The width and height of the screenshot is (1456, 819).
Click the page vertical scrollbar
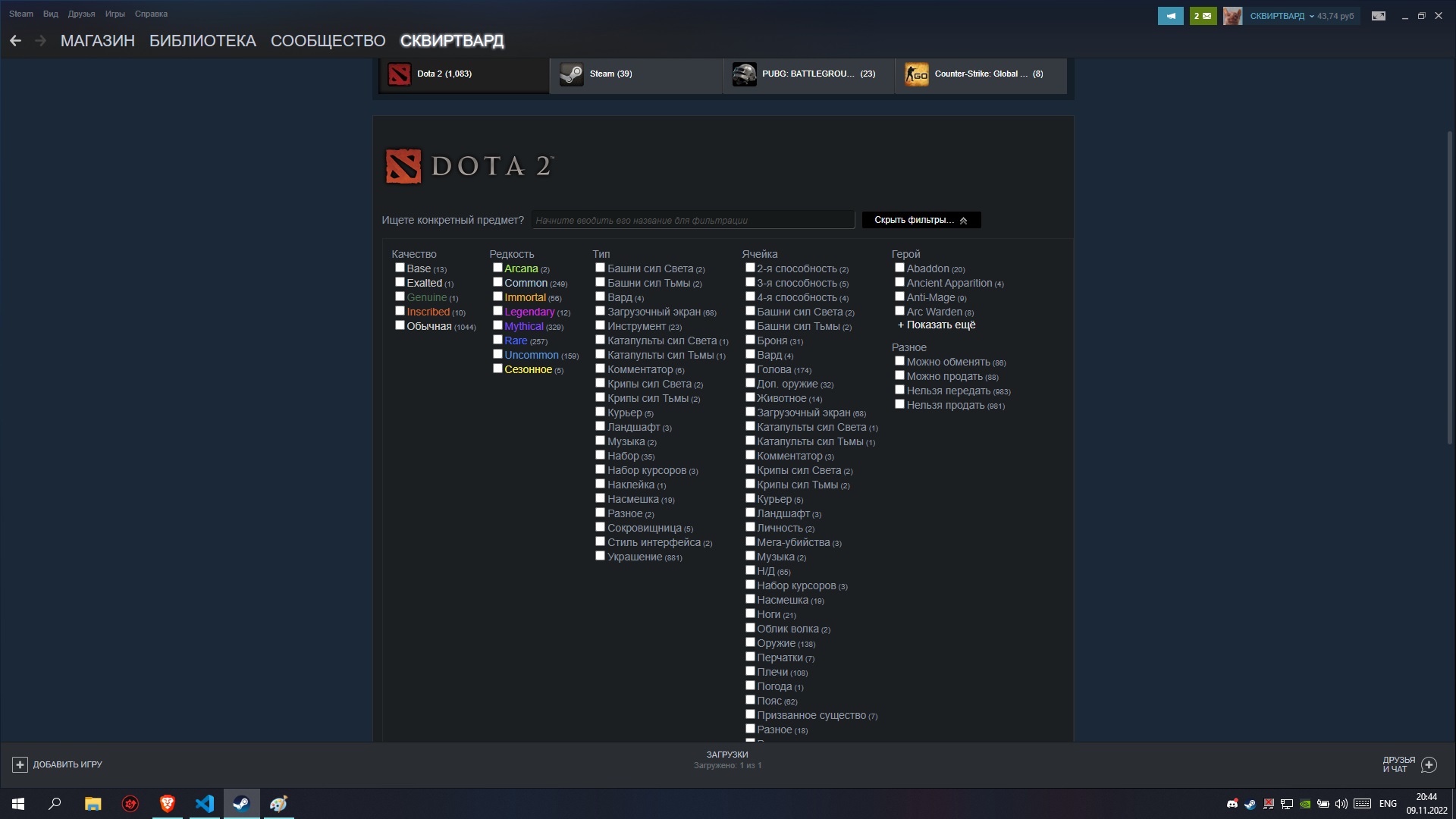(x=1450, y=288)
